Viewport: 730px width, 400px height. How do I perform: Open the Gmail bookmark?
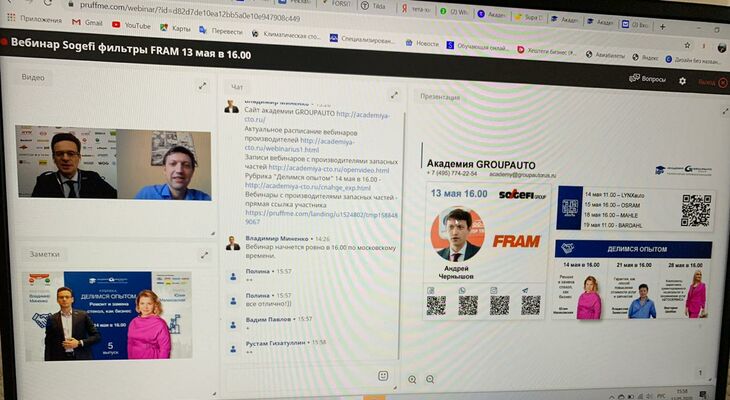click(x=88, y=22)
